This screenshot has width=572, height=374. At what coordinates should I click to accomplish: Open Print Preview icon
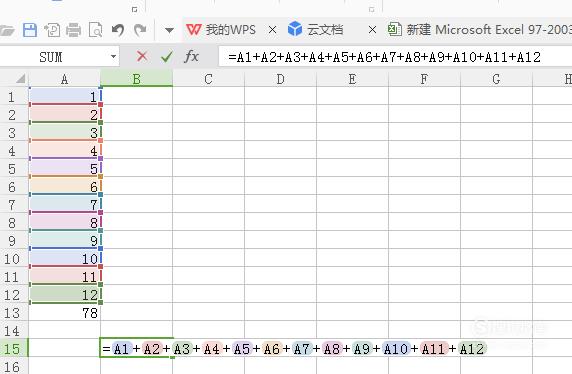pyautogui.click(x=96, y=30)
